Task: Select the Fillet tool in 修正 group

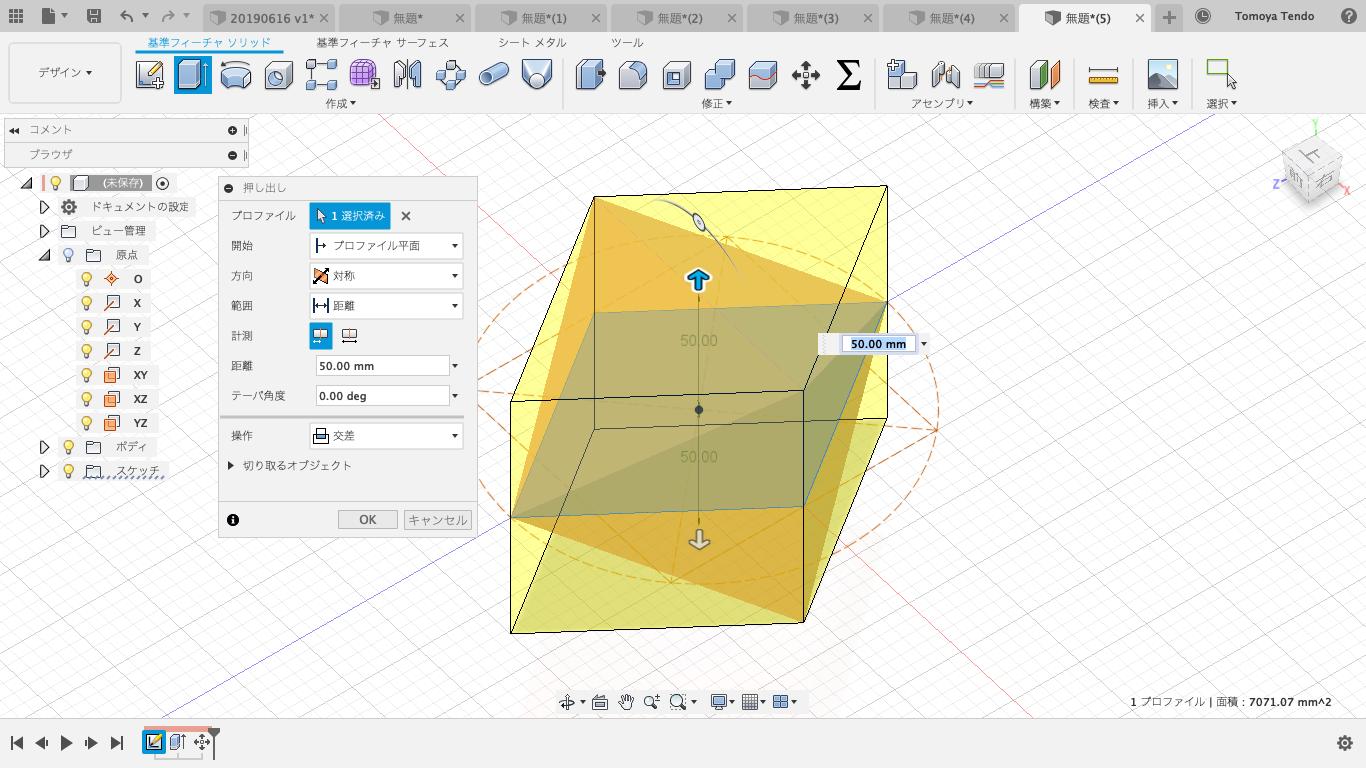Action: 633,75
